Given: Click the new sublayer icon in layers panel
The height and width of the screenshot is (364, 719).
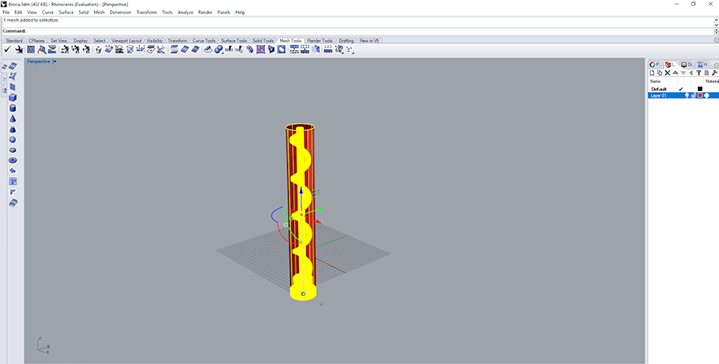Looking at the screenshot, I should point(659,72).
